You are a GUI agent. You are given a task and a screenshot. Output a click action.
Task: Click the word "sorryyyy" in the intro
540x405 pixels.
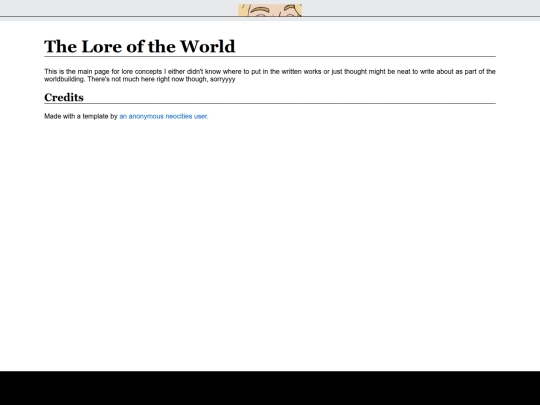tap(222, 80)
